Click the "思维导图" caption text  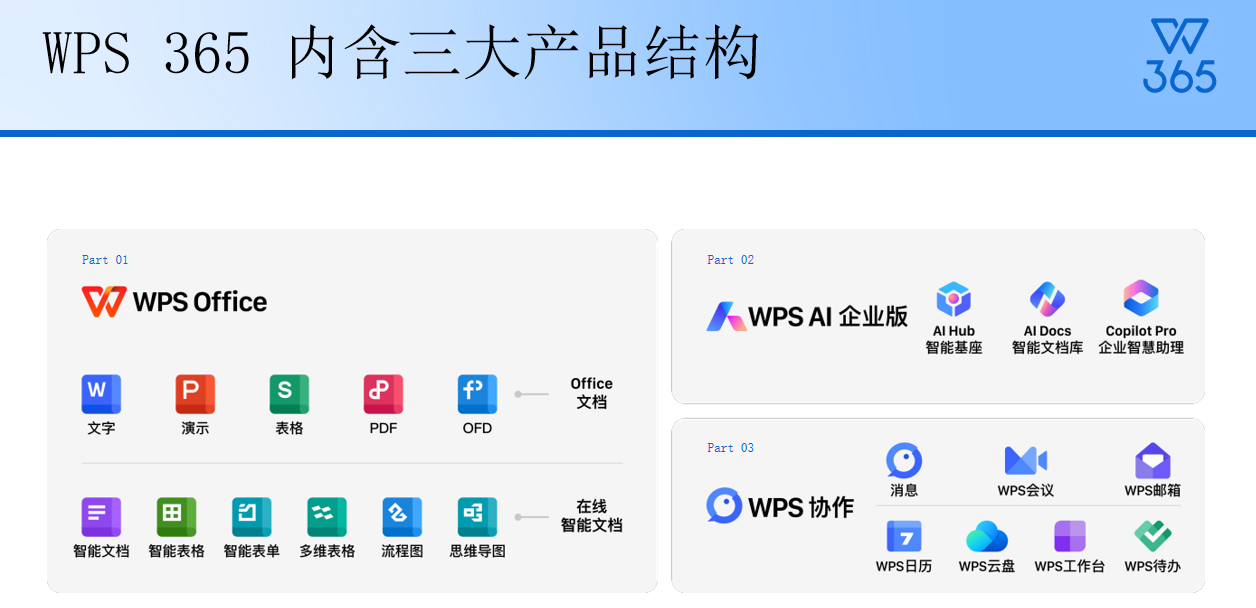477,551
